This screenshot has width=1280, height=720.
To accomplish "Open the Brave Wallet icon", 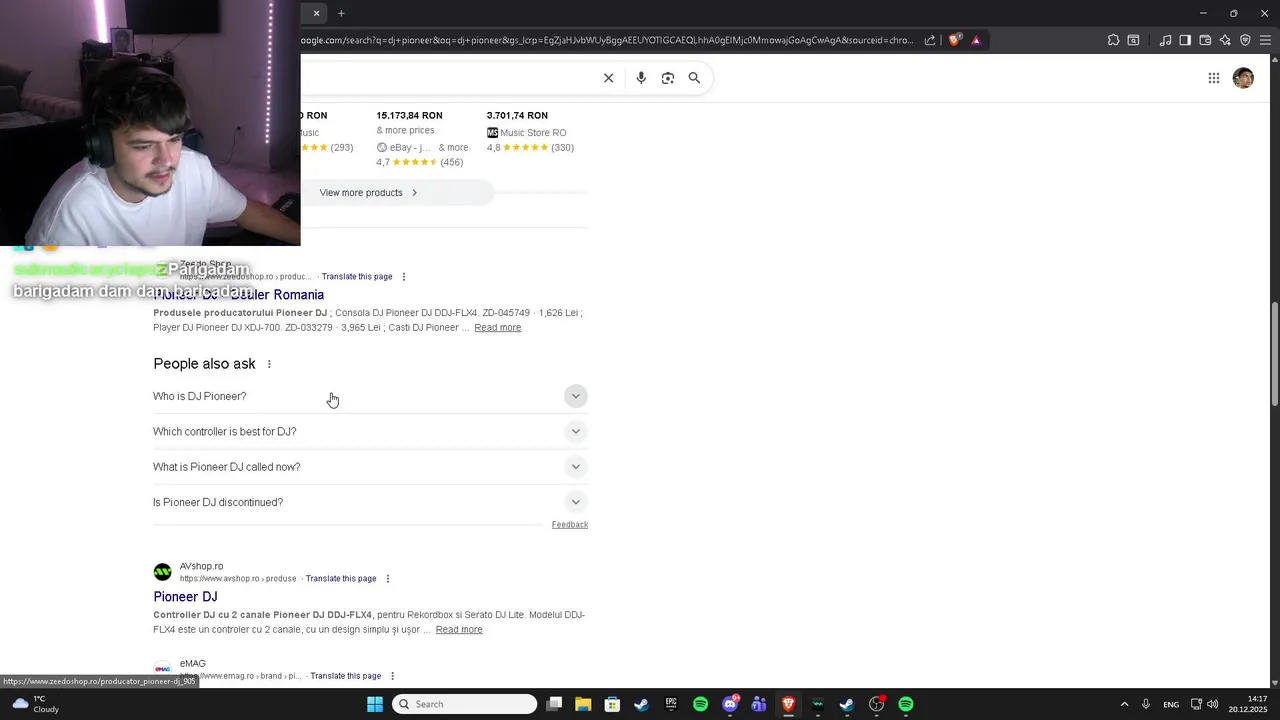I will [1205, 40].
